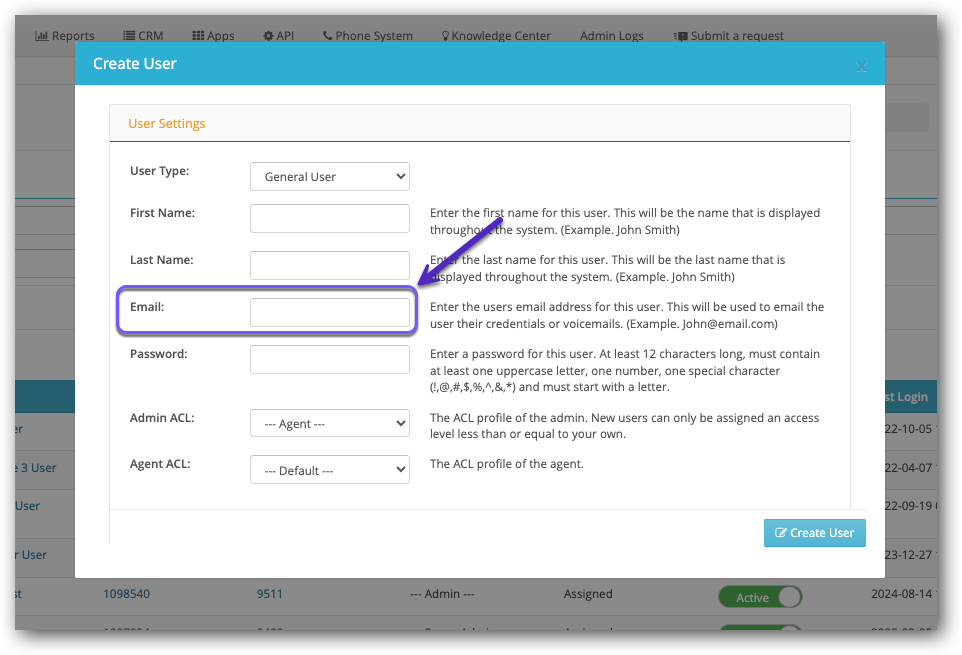Screen dimensions: 962x655
Task: Open the API menu with gear icon
Action: 279,36
